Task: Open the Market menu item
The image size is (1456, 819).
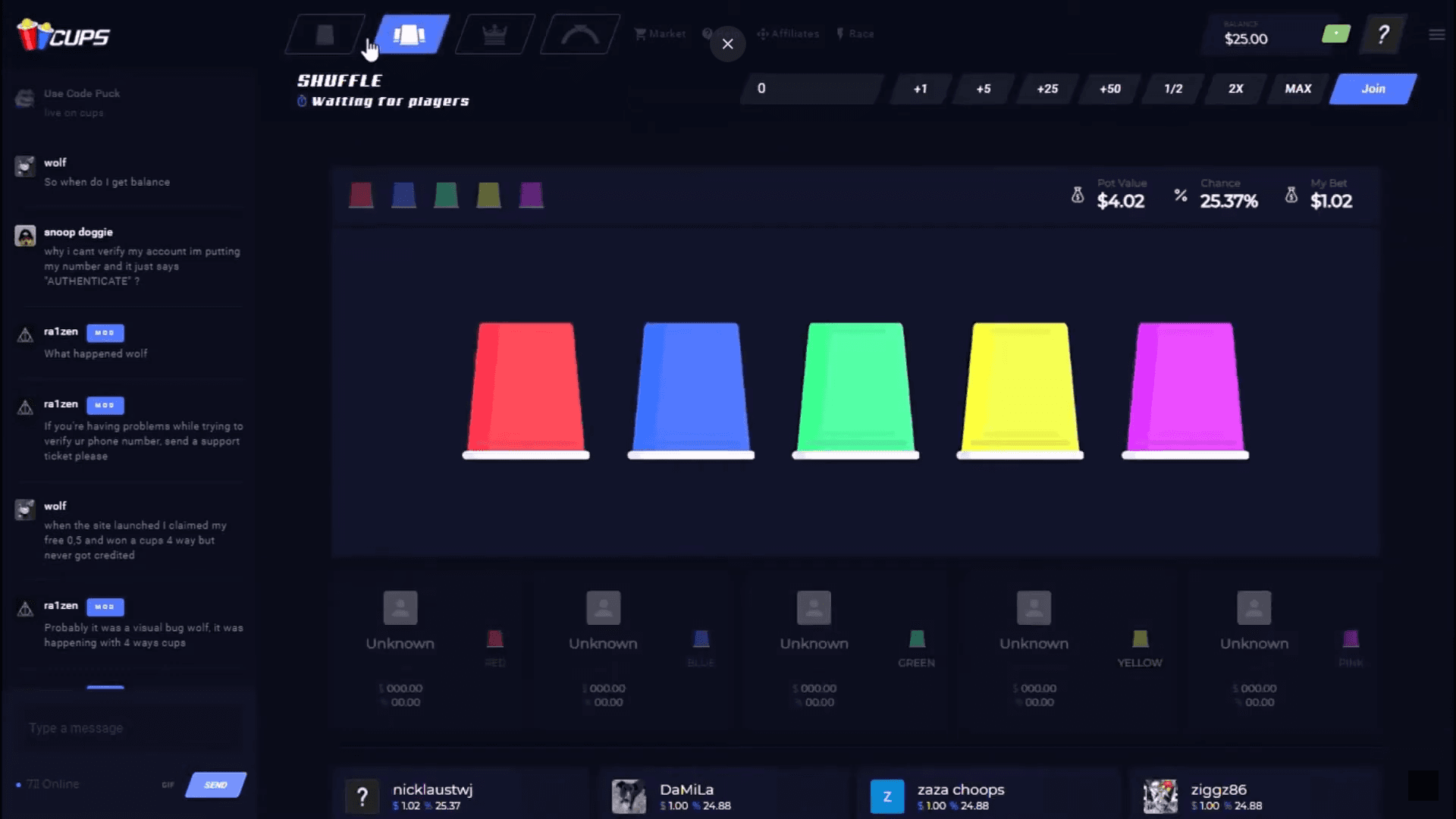Action: point(661,34)
